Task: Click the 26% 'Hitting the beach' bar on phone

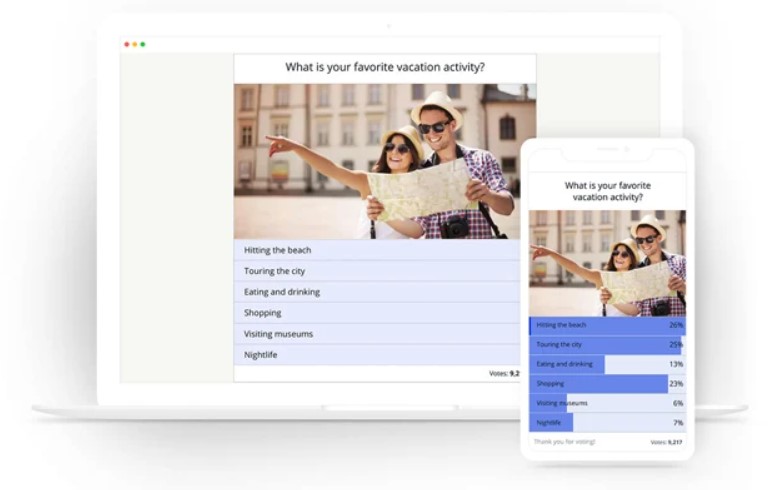Action: (607, 325)
